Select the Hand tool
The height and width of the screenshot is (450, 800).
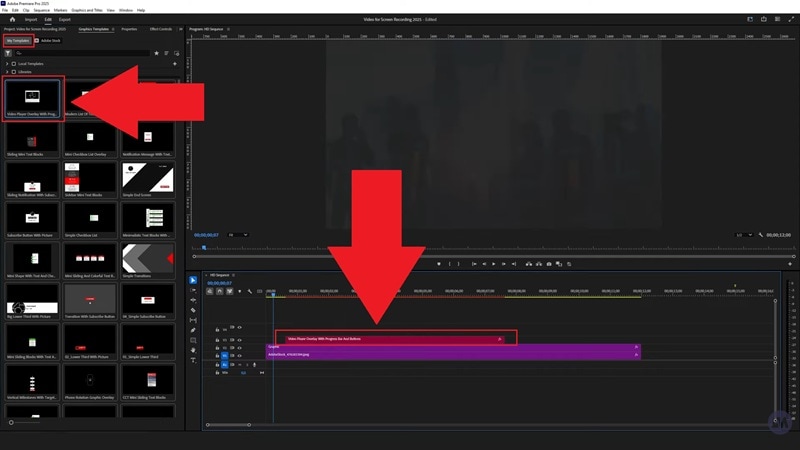tap(193, 350)
